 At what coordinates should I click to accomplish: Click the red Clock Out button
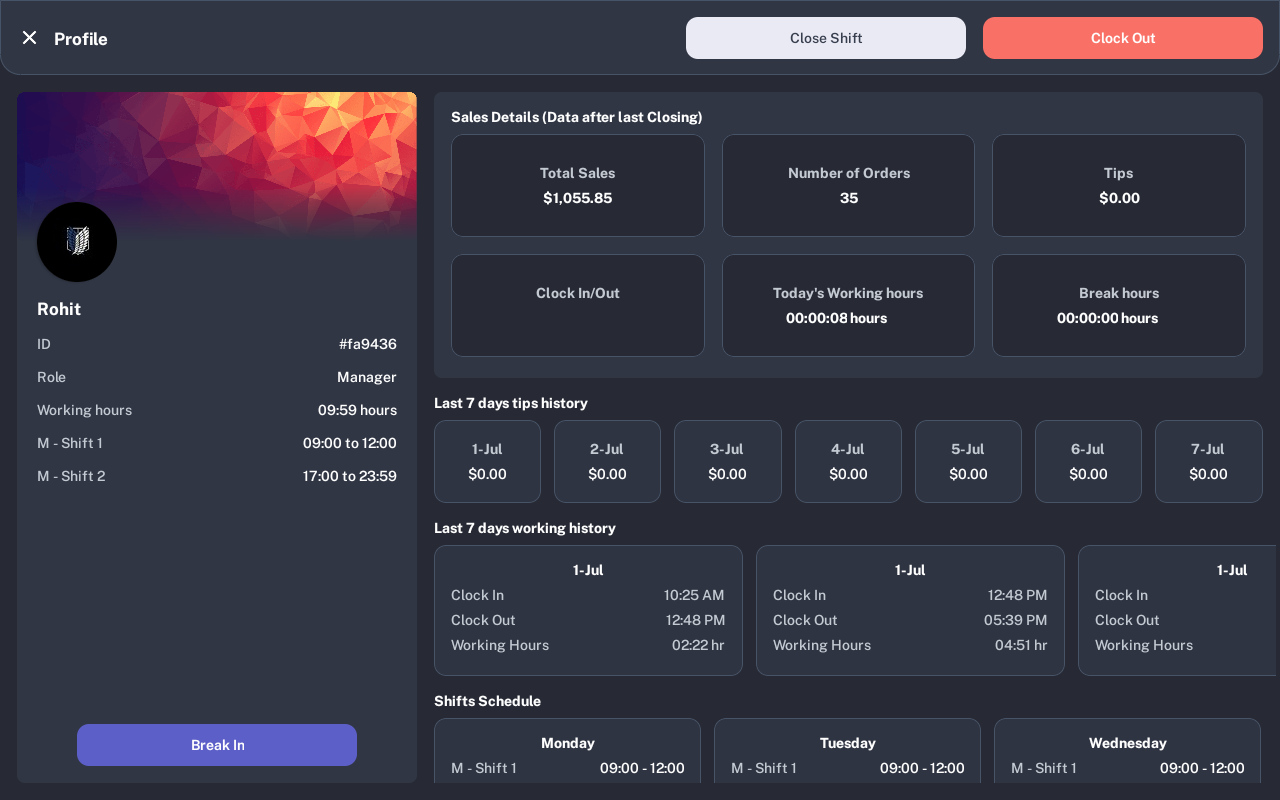tap(1123, 38)
